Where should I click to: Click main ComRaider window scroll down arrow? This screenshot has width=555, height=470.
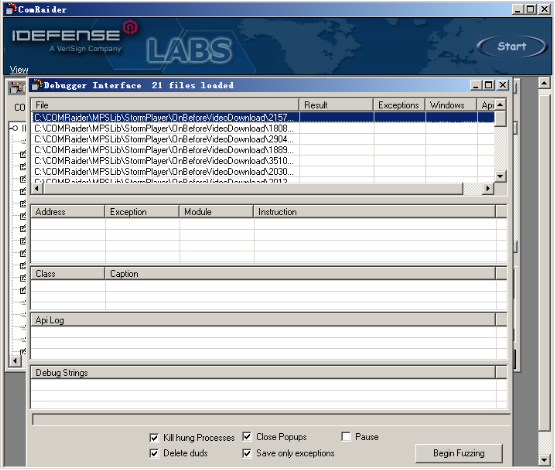[x=544, y=460]
